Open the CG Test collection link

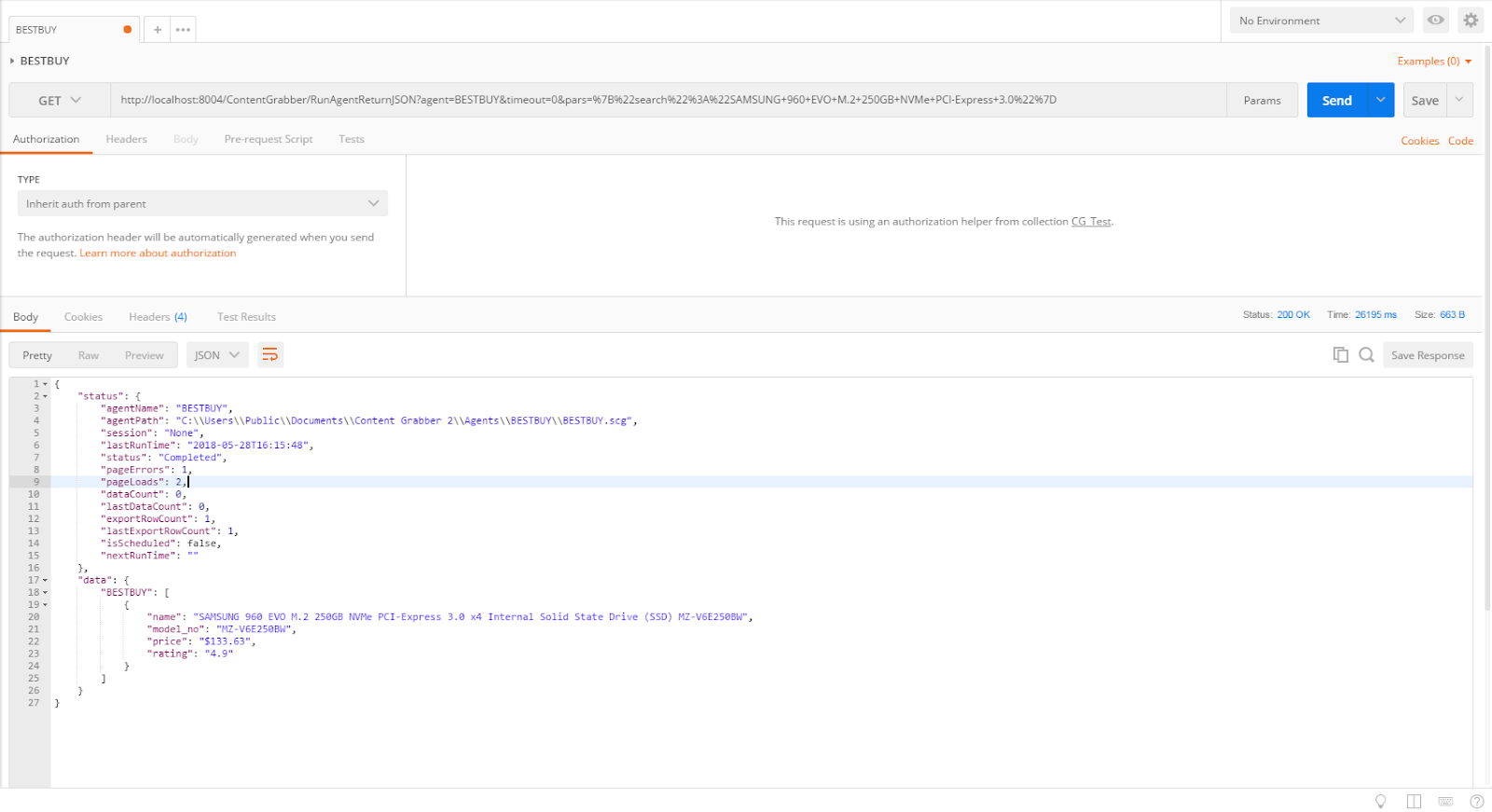click(1091, 221)
